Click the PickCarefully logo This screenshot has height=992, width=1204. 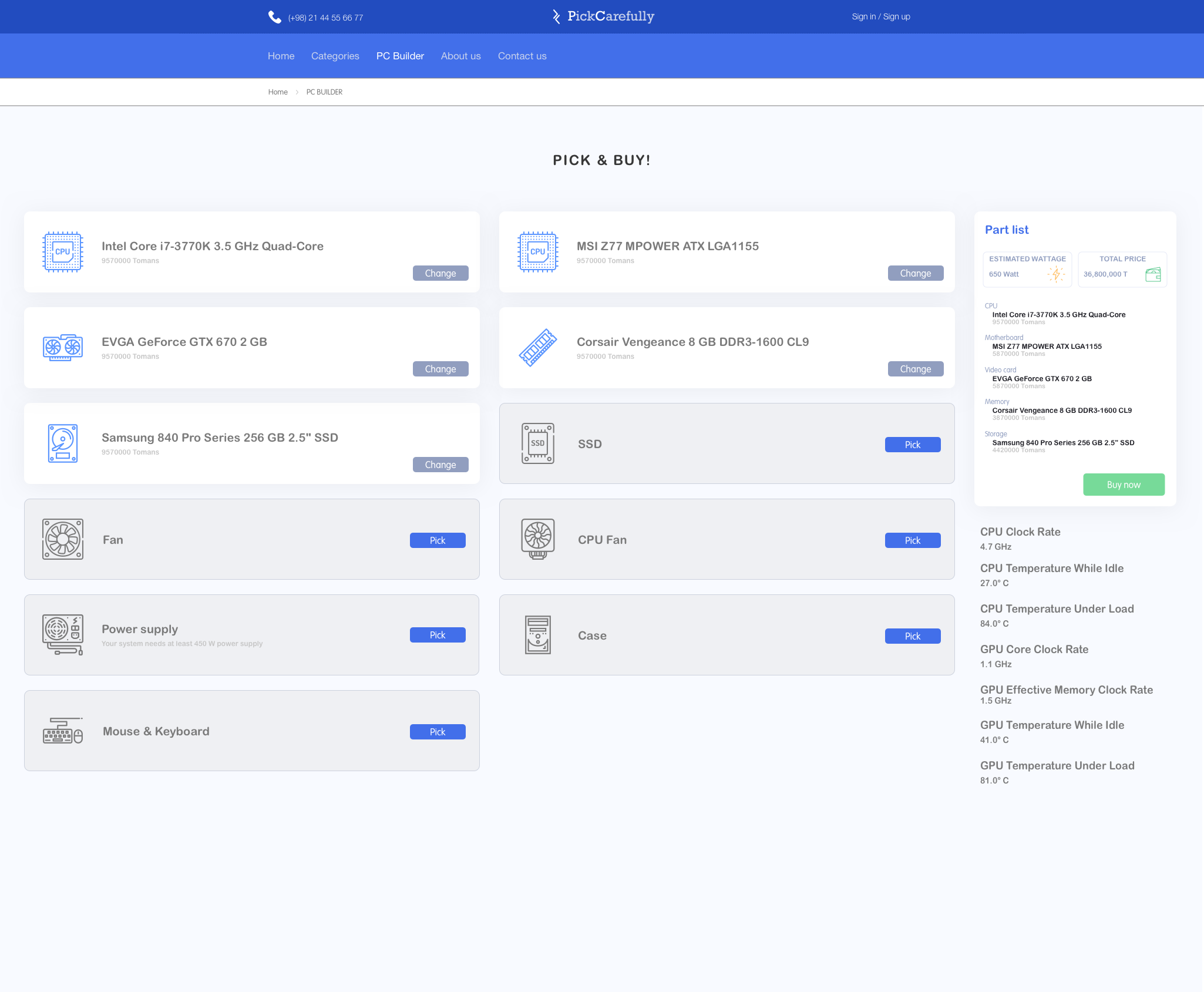click(603, 16)
